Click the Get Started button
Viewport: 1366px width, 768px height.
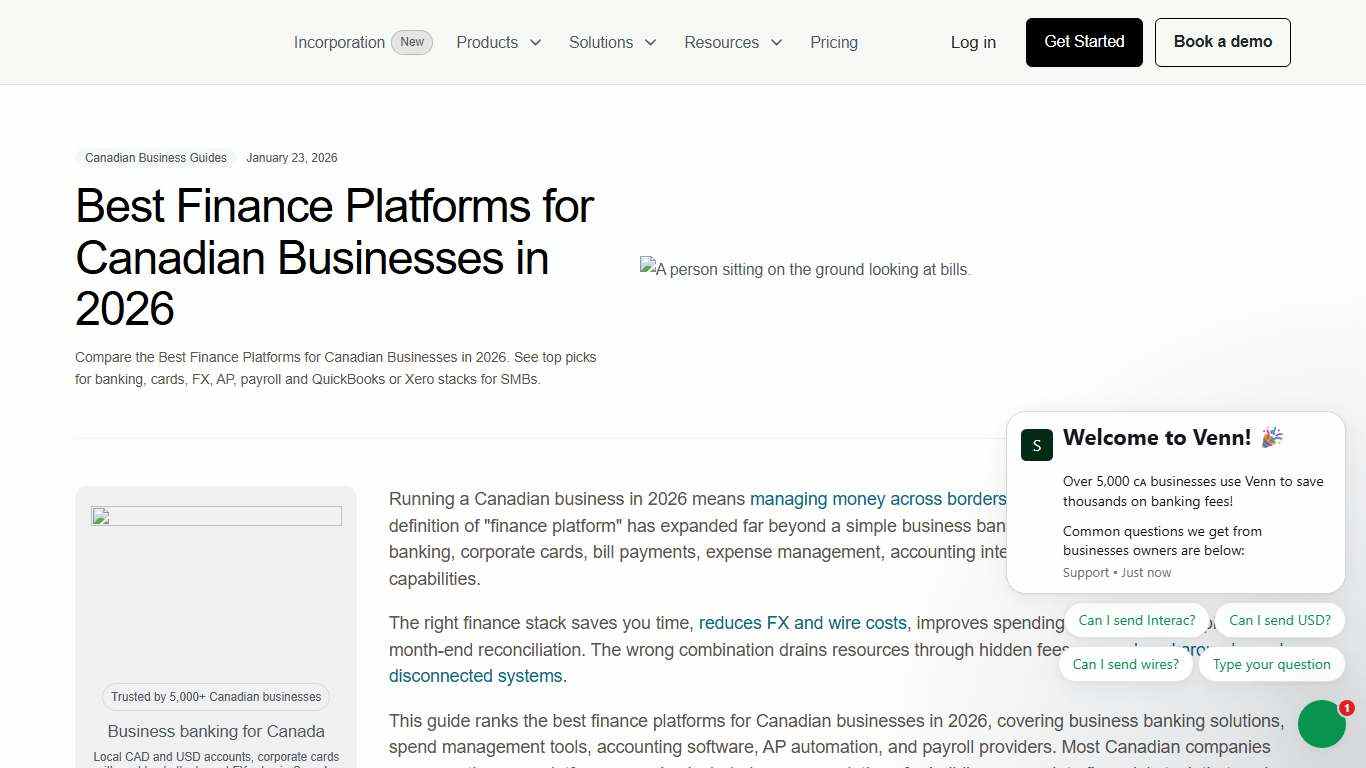pos(1083,42)
